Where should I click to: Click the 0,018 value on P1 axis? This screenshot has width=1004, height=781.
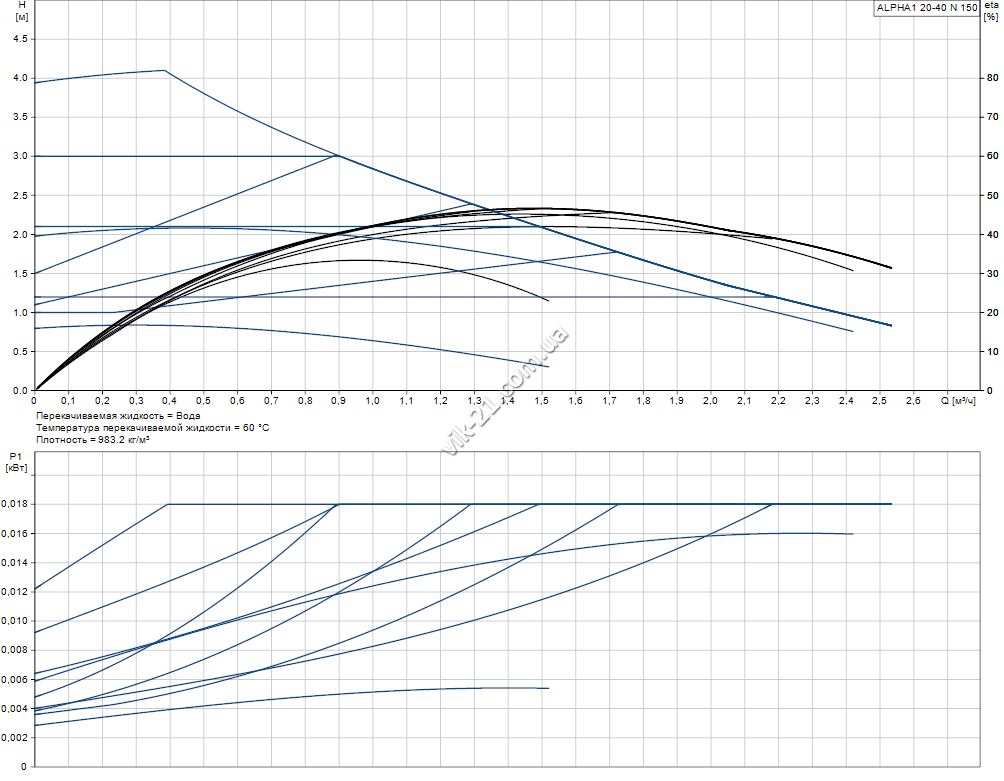(14, 504)
